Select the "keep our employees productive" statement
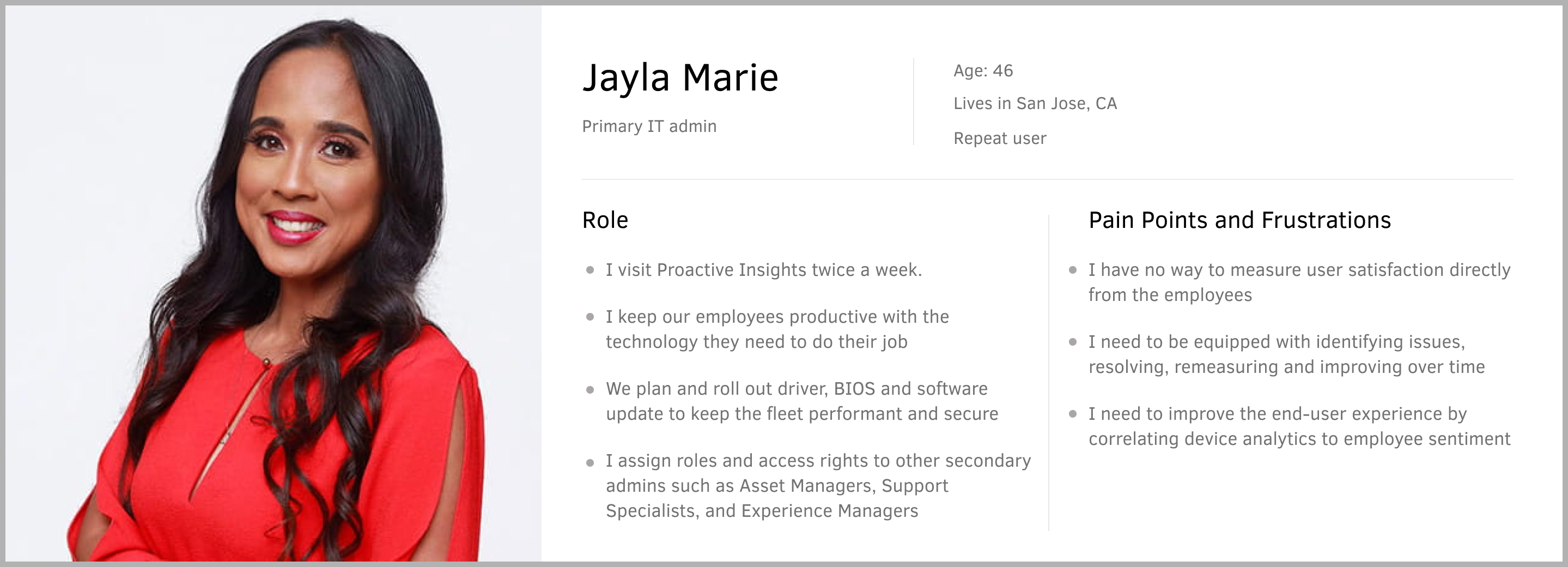 coord(777,329)
